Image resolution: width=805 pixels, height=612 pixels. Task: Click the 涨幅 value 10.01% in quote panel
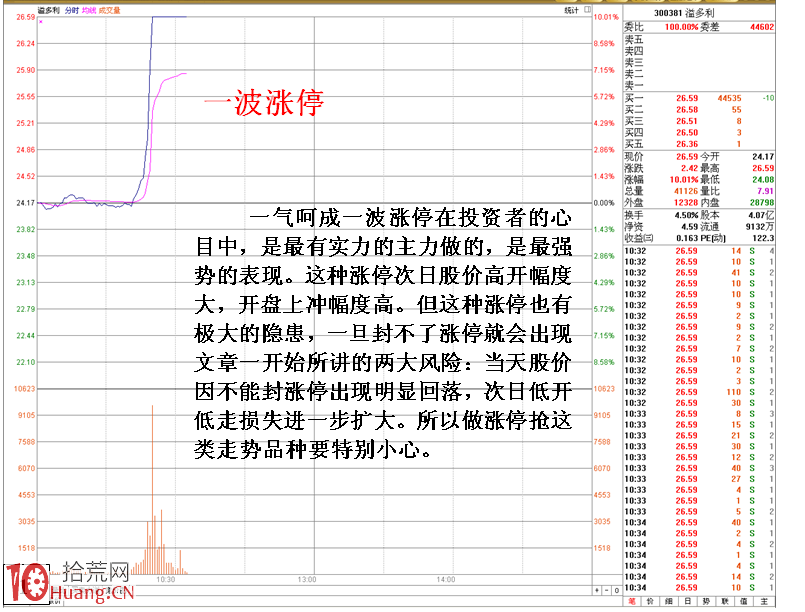coord(684,180)
